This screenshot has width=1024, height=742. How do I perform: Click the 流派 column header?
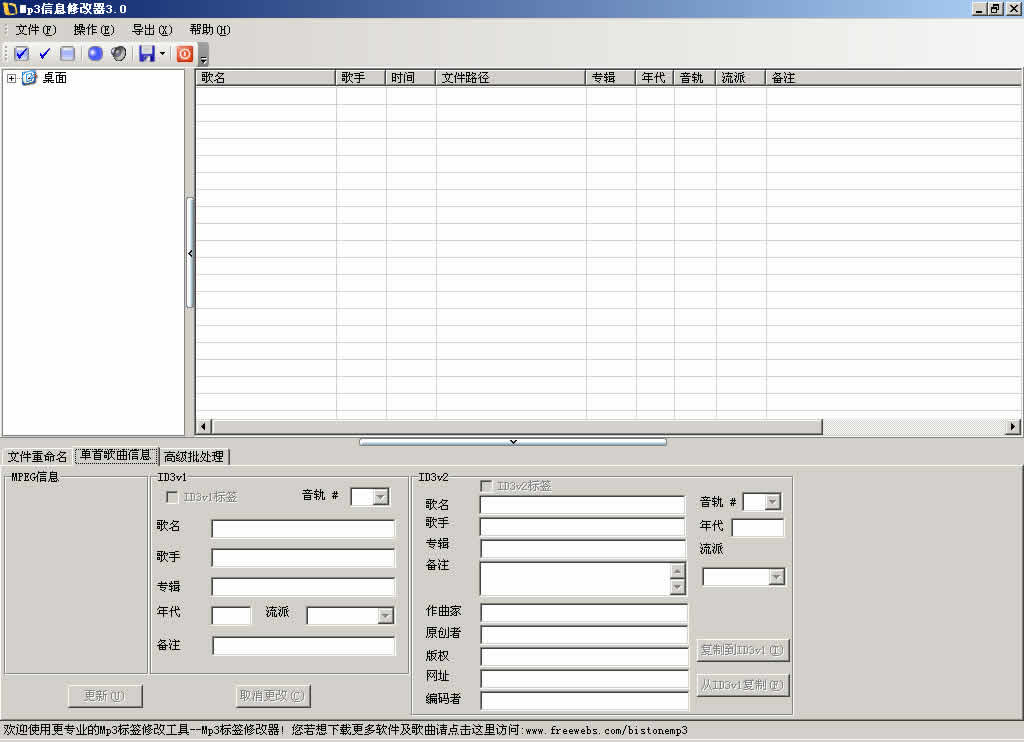coord(741,78)
